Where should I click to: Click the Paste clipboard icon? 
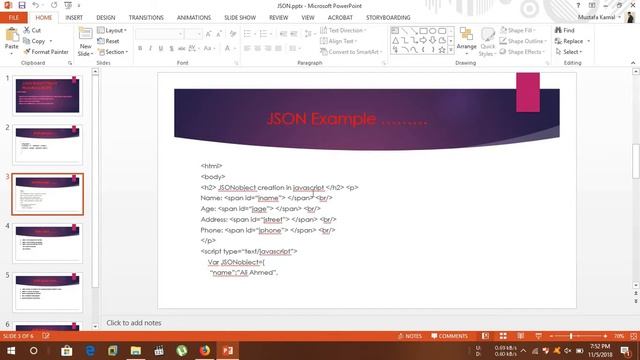[12, 35]
